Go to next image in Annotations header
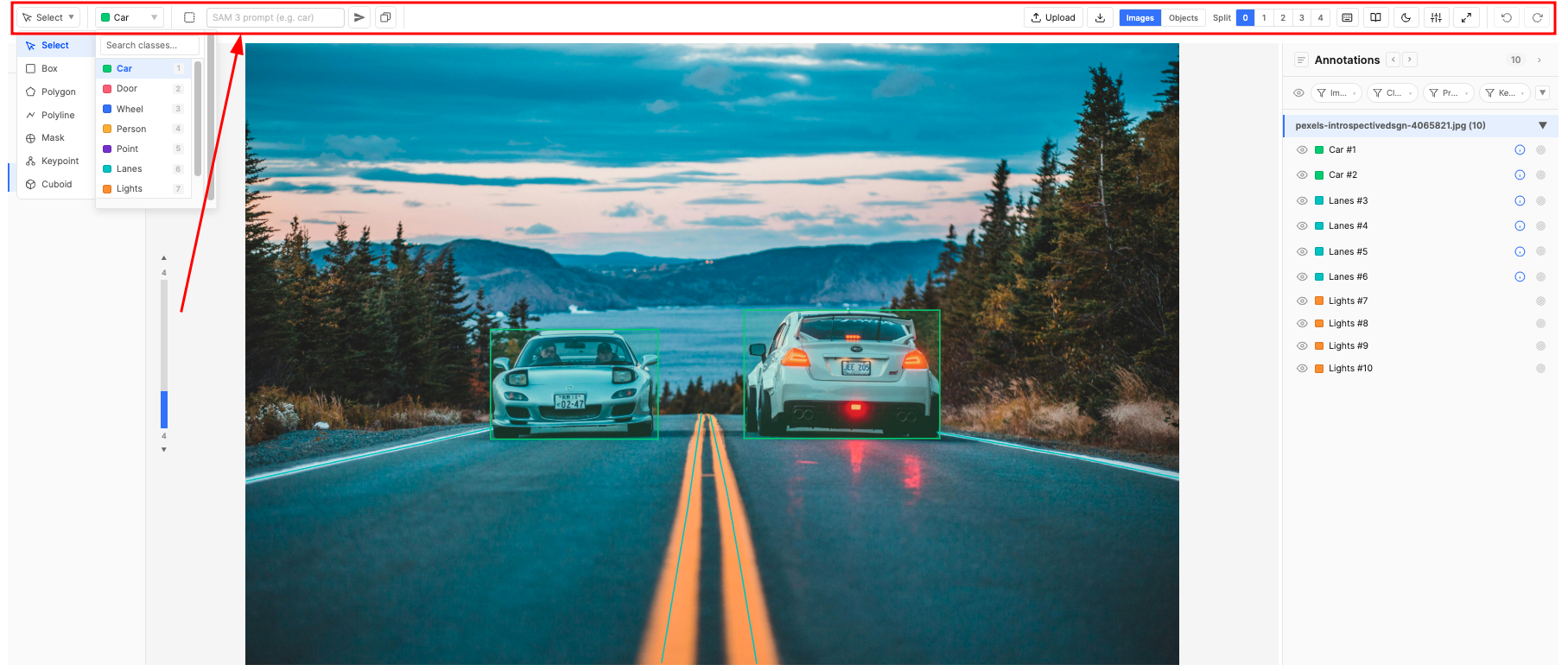The width and height of the screenshot is (1568, 671). pyautogui.click(x=1410, y=60)
